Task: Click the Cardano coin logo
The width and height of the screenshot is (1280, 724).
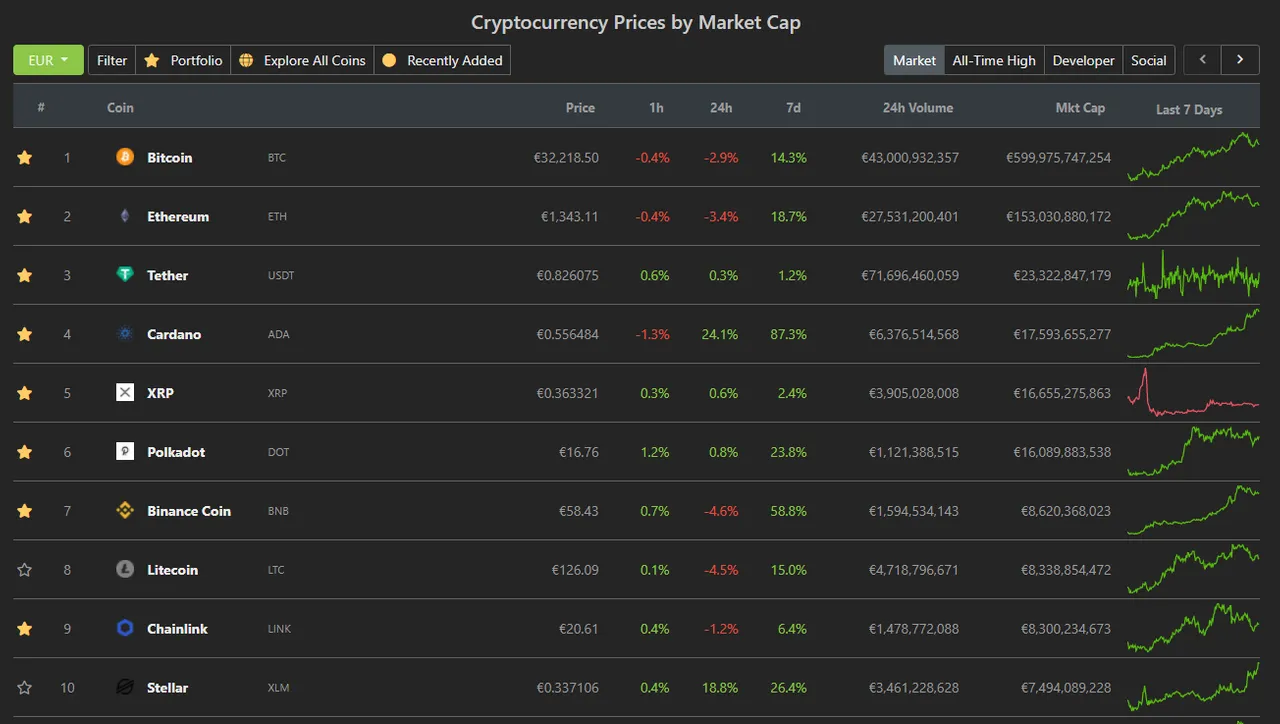Action: point(125,334)
